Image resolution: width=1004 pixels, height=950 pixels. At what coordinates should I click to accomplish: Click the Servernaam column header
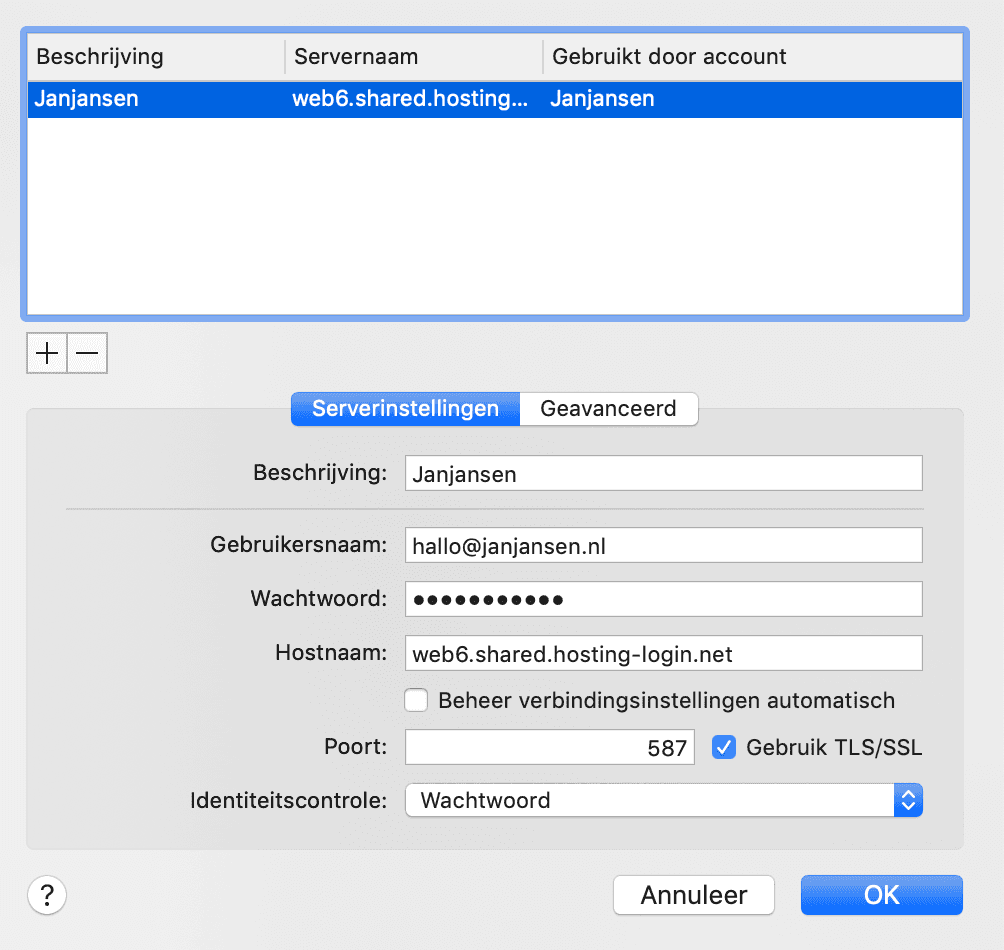[413, 56]
